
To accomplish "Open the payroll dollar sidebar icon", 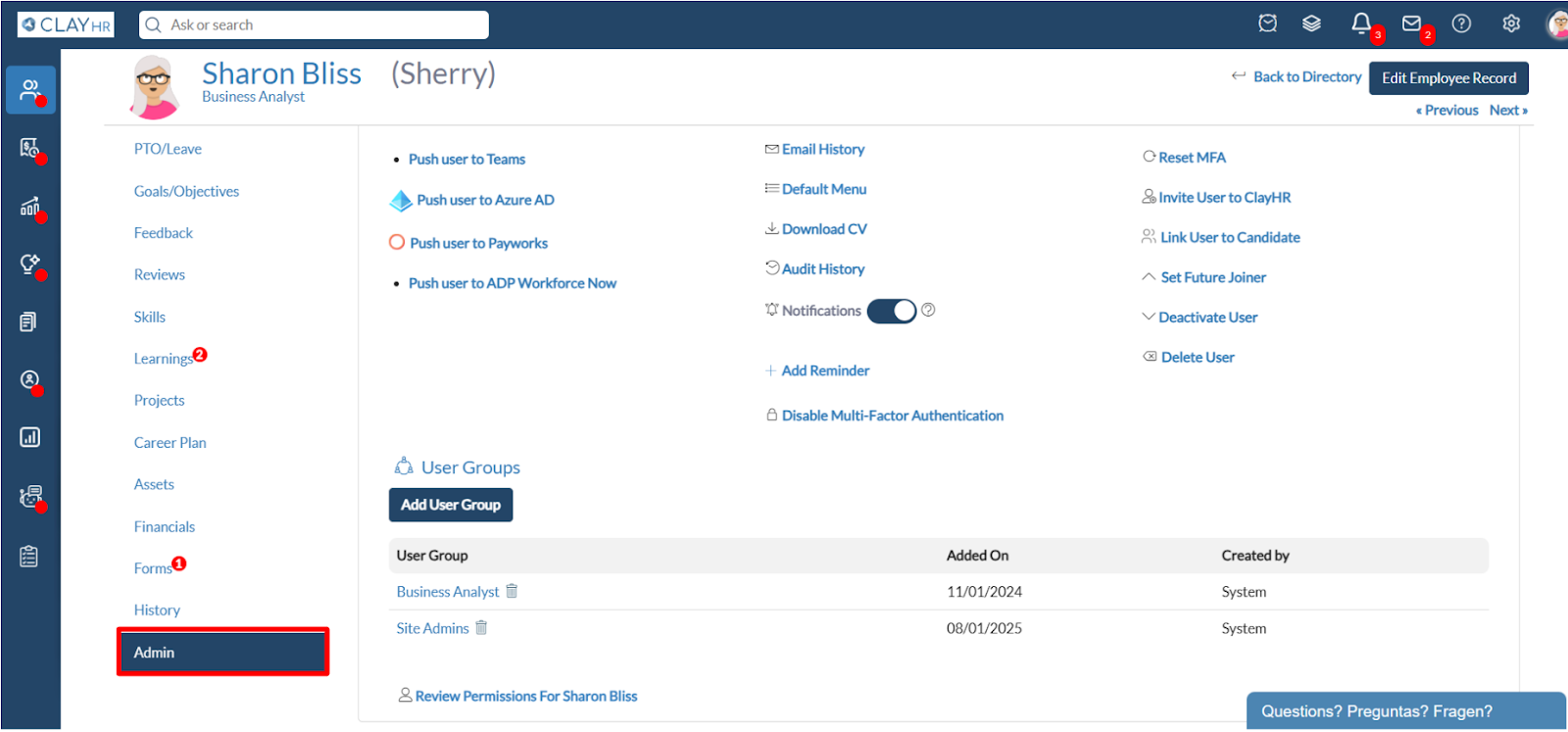I will coord(30,148).
